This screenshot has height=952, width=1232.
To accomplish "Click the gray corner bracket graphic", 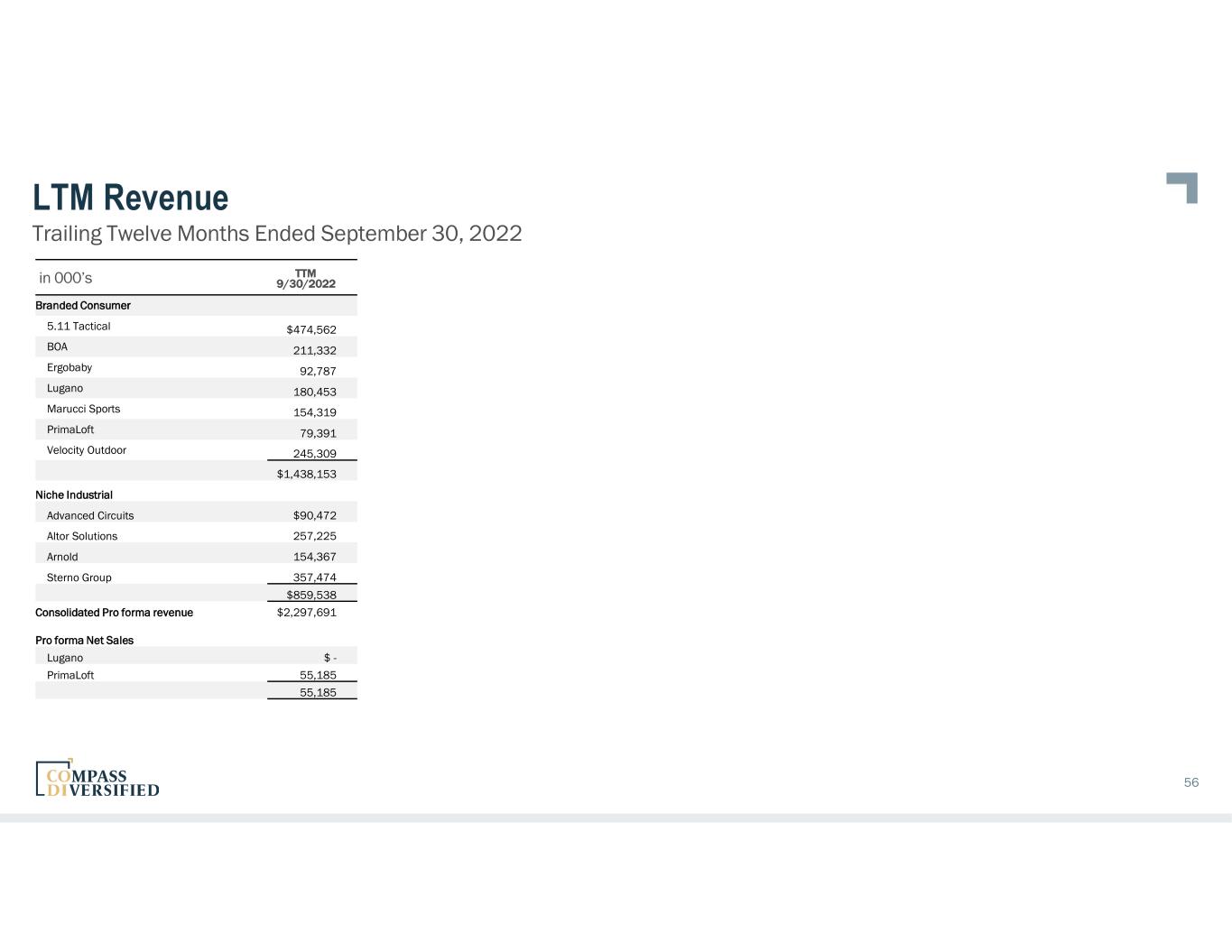I will (x=1183, y=187).
